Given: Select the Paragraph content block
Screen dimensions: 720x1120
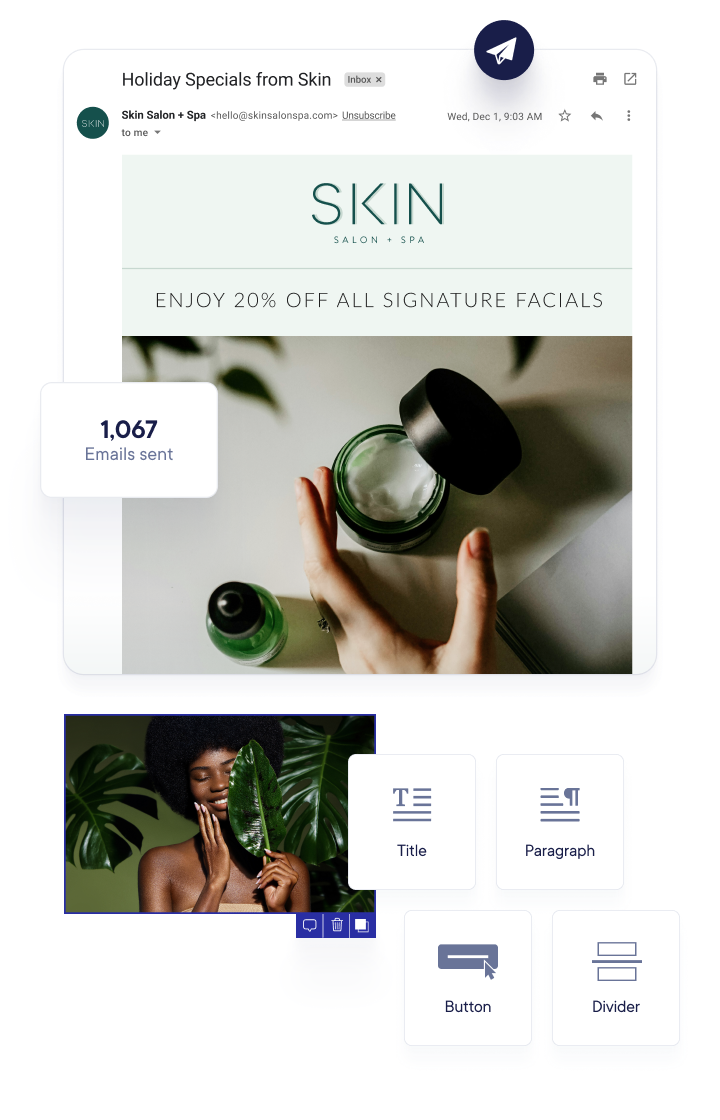Looking at the screenshot, I should [560, 821].
